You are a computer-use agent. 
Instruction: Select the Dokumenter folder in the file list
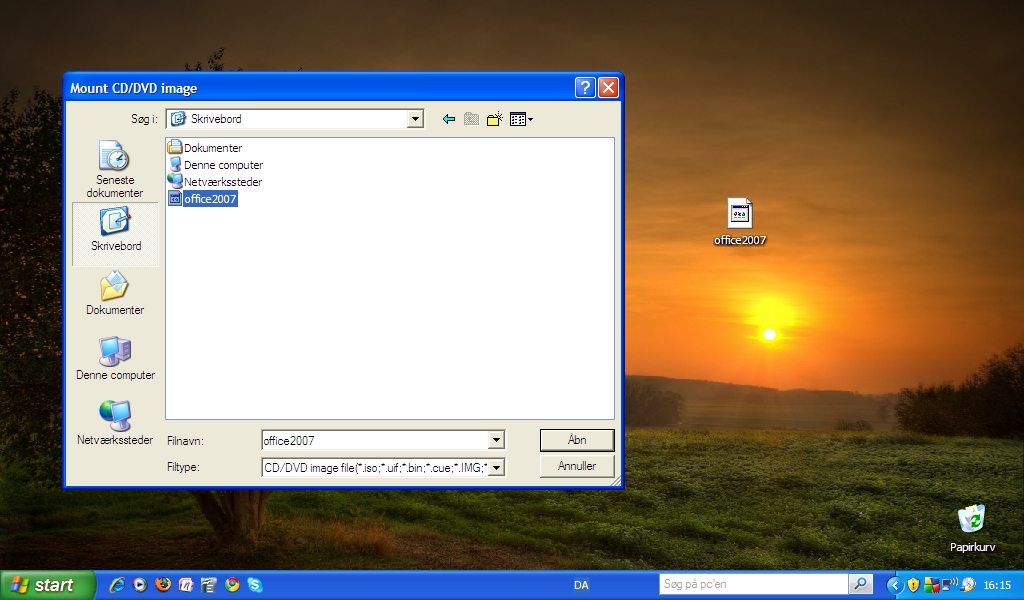click(x=211, y=148)
